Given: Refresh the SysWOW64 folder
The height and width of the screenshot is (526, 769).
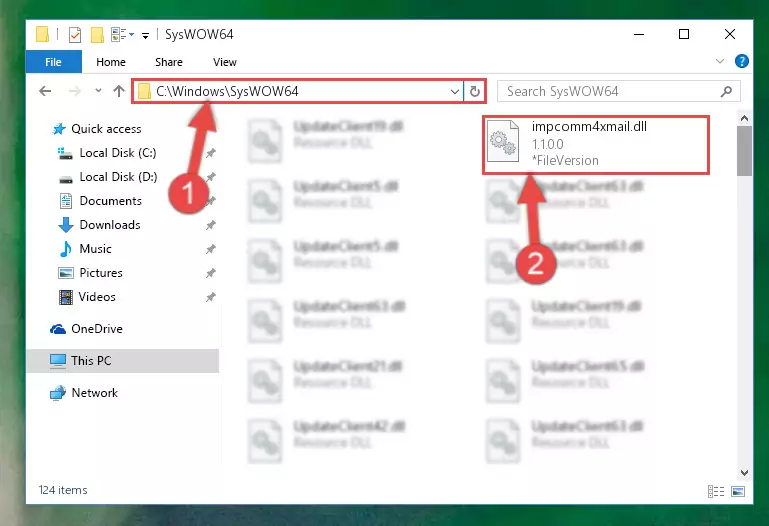Looking at the screenshot, I should [475, 92].
